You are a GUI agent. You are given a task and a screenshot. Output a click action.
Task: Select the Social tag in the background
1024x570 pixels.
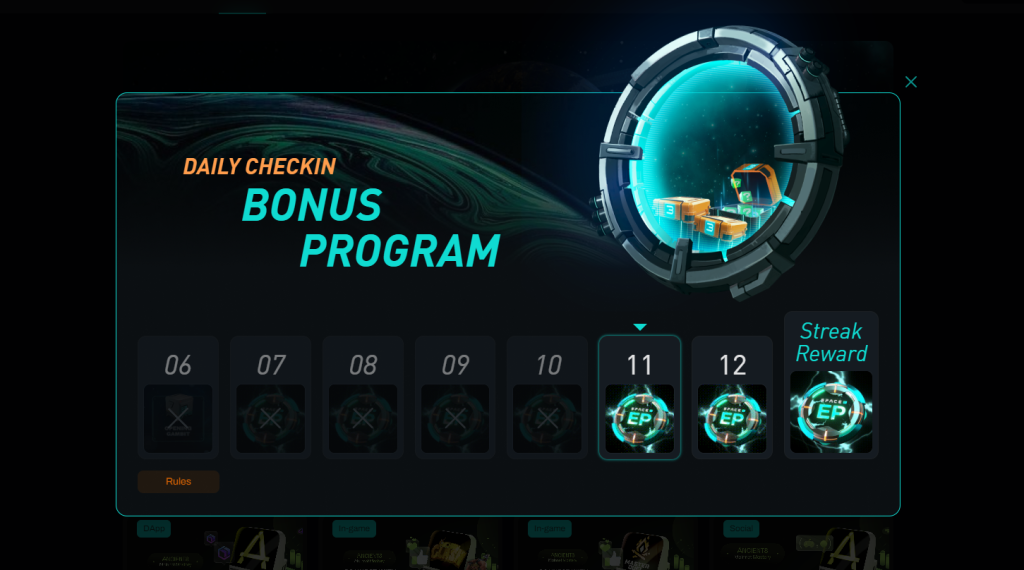741,528
